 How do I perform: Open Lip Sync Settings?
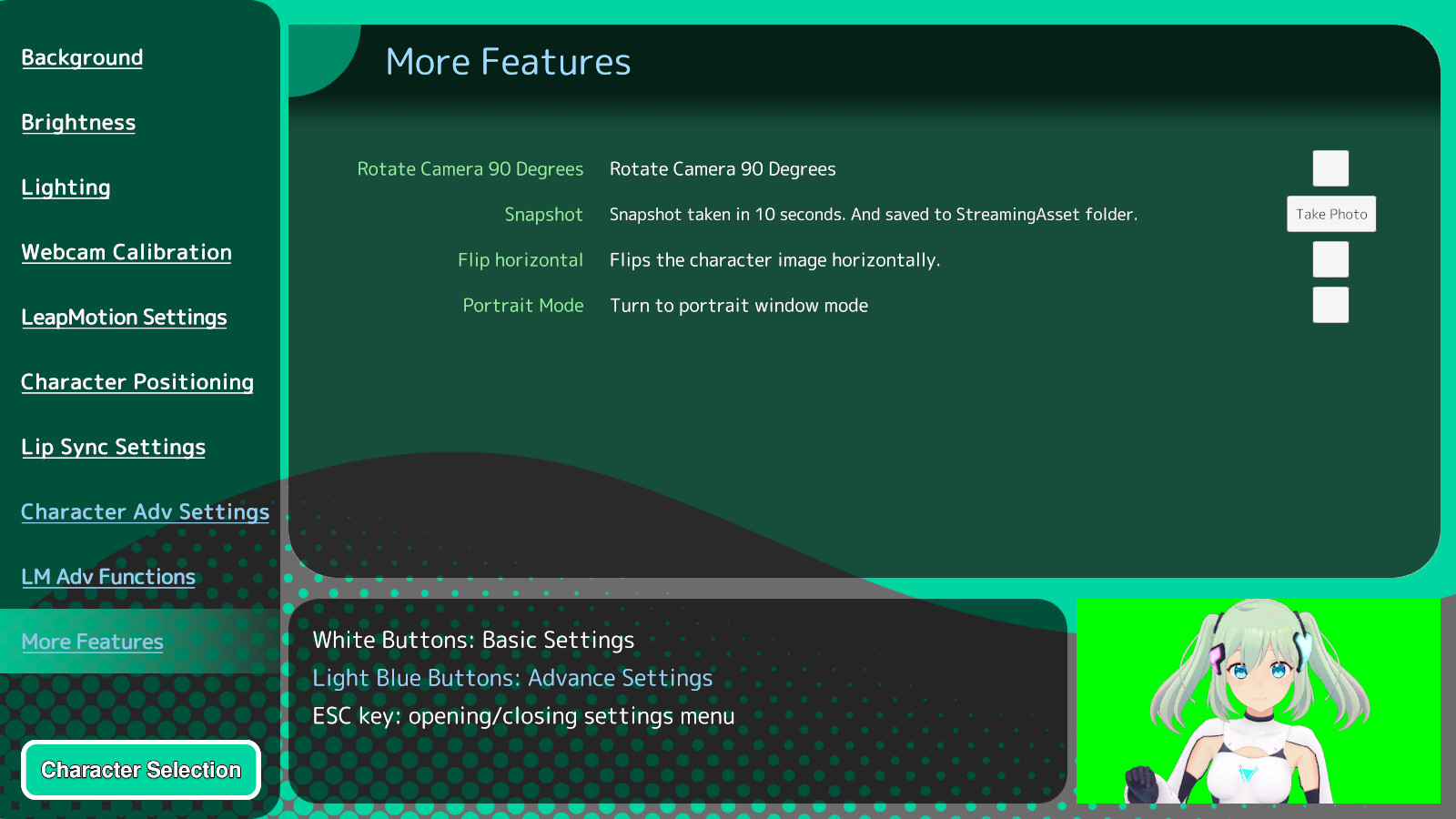(x=114, y=447)
